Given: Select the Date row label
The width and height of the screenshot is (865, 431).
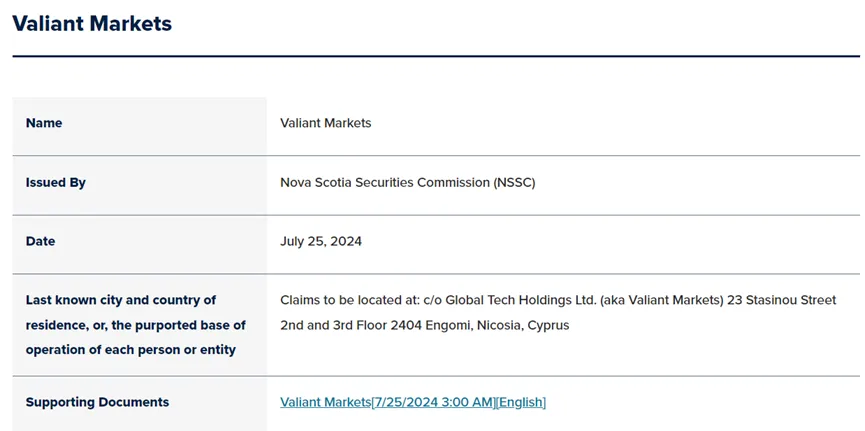Looking at the screenshot, I should (40, 241).
